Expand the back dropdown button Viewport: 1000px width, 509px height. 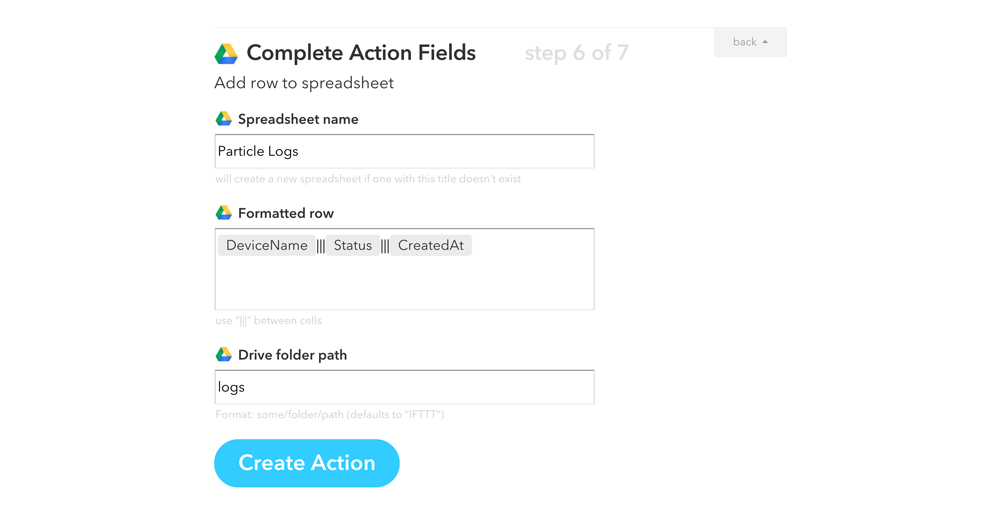[750, 42]
